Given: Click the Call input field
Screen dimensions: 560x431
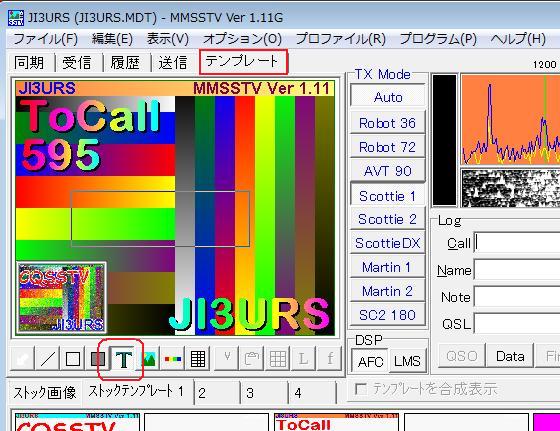Looking at the screenshot, I should 517,243.
